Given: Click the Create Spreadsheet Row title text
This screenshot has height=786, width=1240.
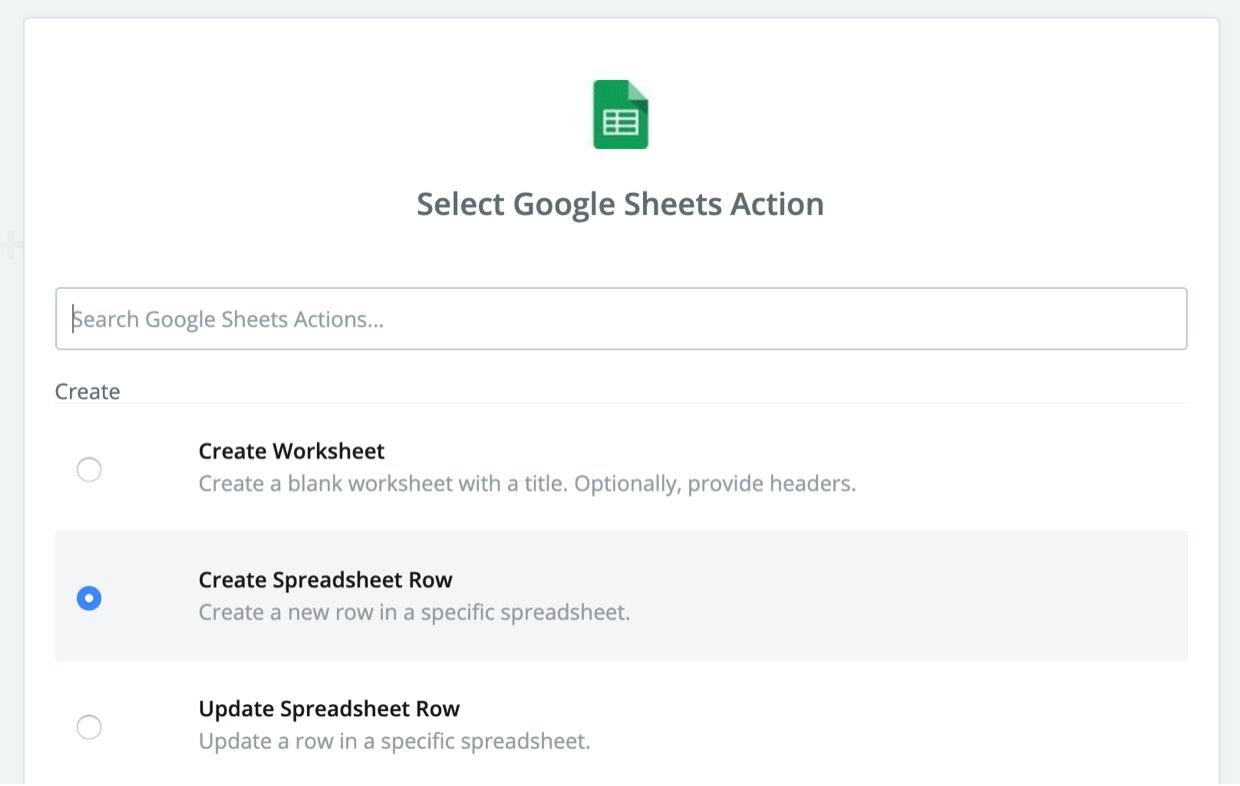Looking at the screenshot, I should coord(326,580).
